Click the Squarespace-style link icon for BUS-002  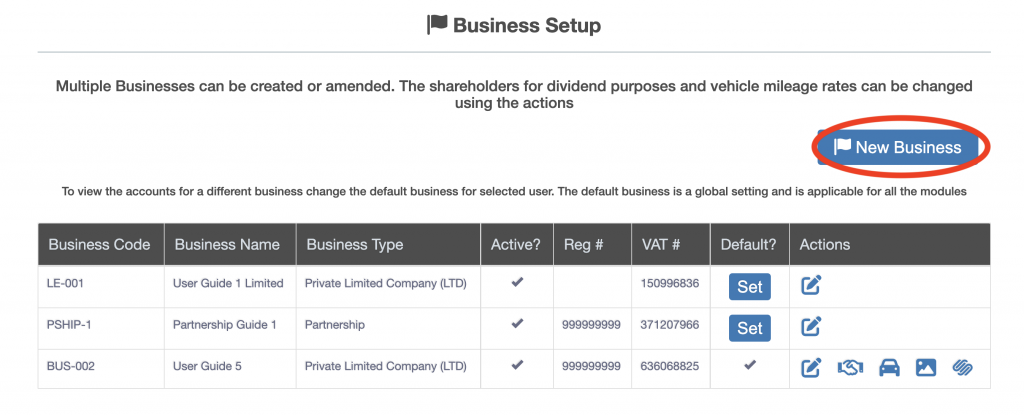(963, 367)
